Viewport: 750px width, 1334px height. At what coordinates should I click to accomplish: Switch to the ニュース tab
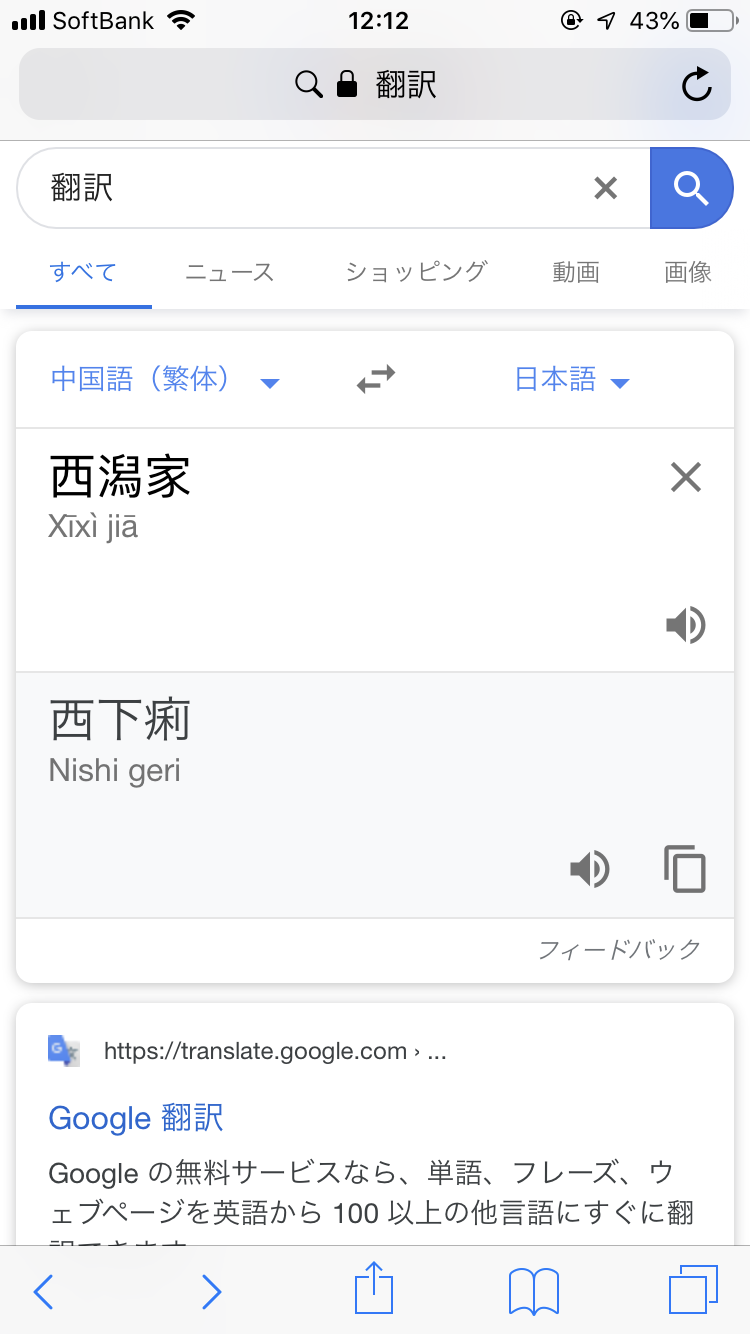click(x=229, y=272)
